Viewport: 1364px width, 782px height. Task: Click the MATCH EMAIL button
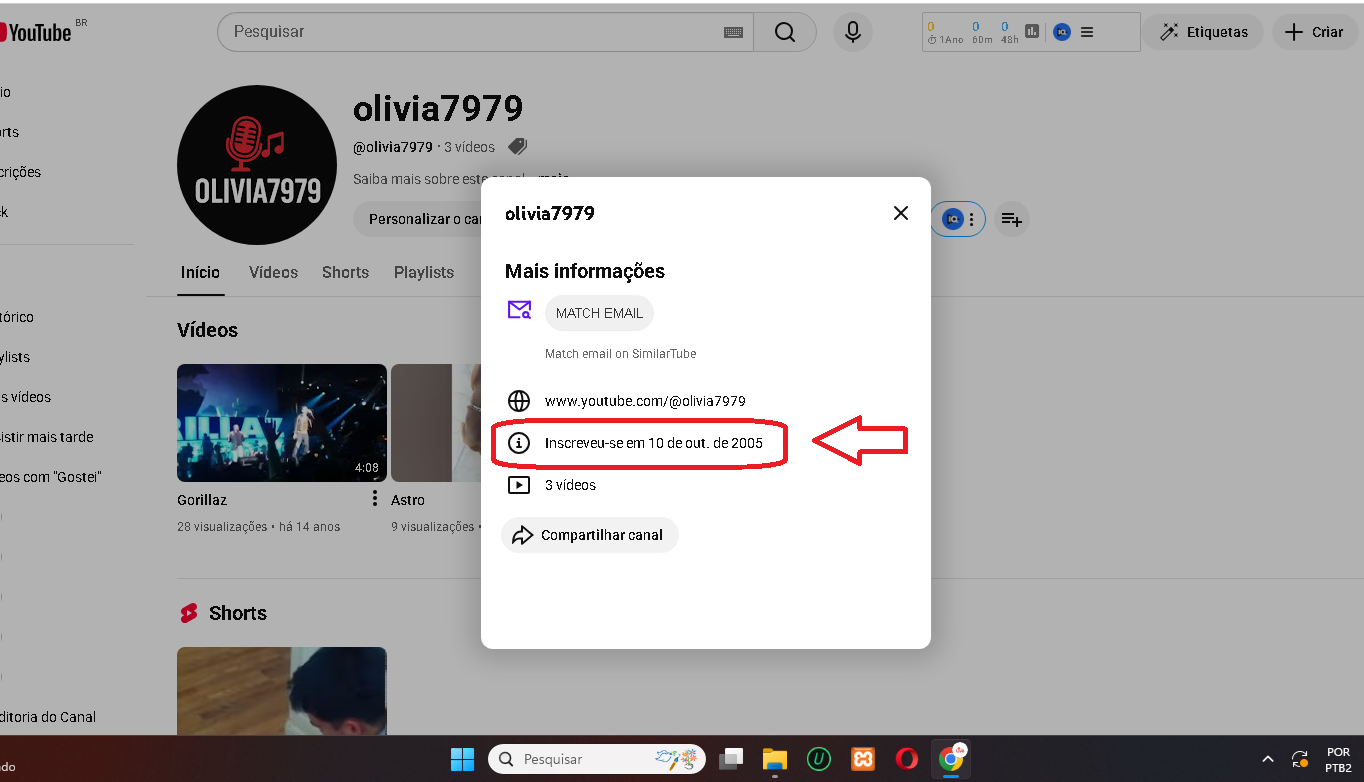point(599,313)
